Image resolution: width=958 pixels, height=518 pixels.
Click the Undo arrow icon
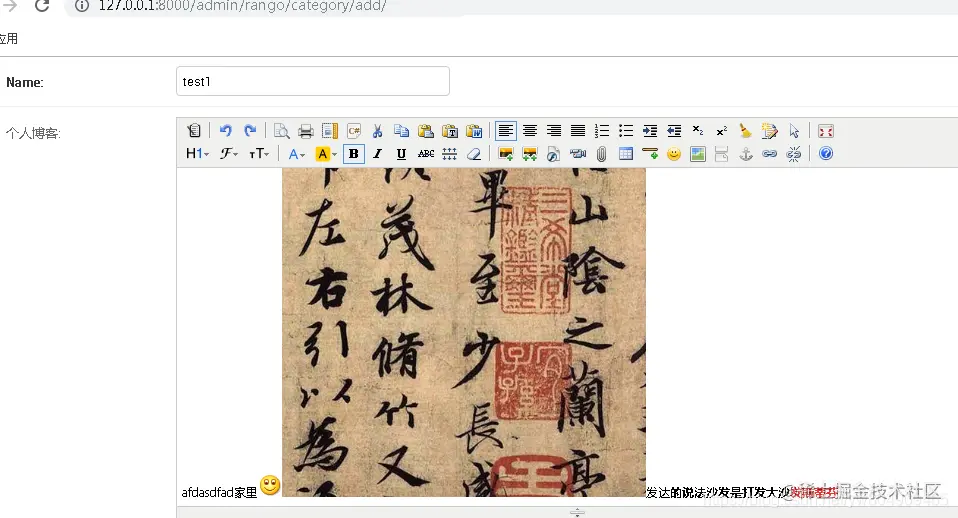point(225,131)
